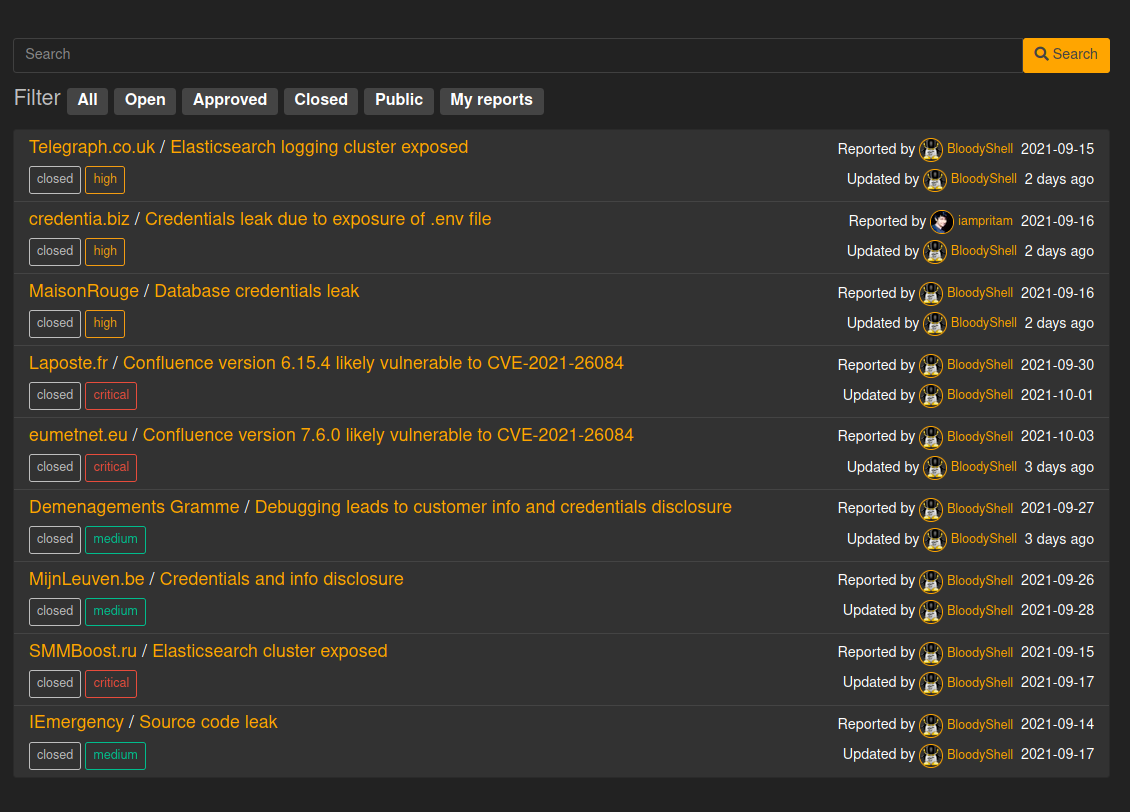1130x812 pixels.
Task: Focus the Search text field
Action: coord(517,55)
